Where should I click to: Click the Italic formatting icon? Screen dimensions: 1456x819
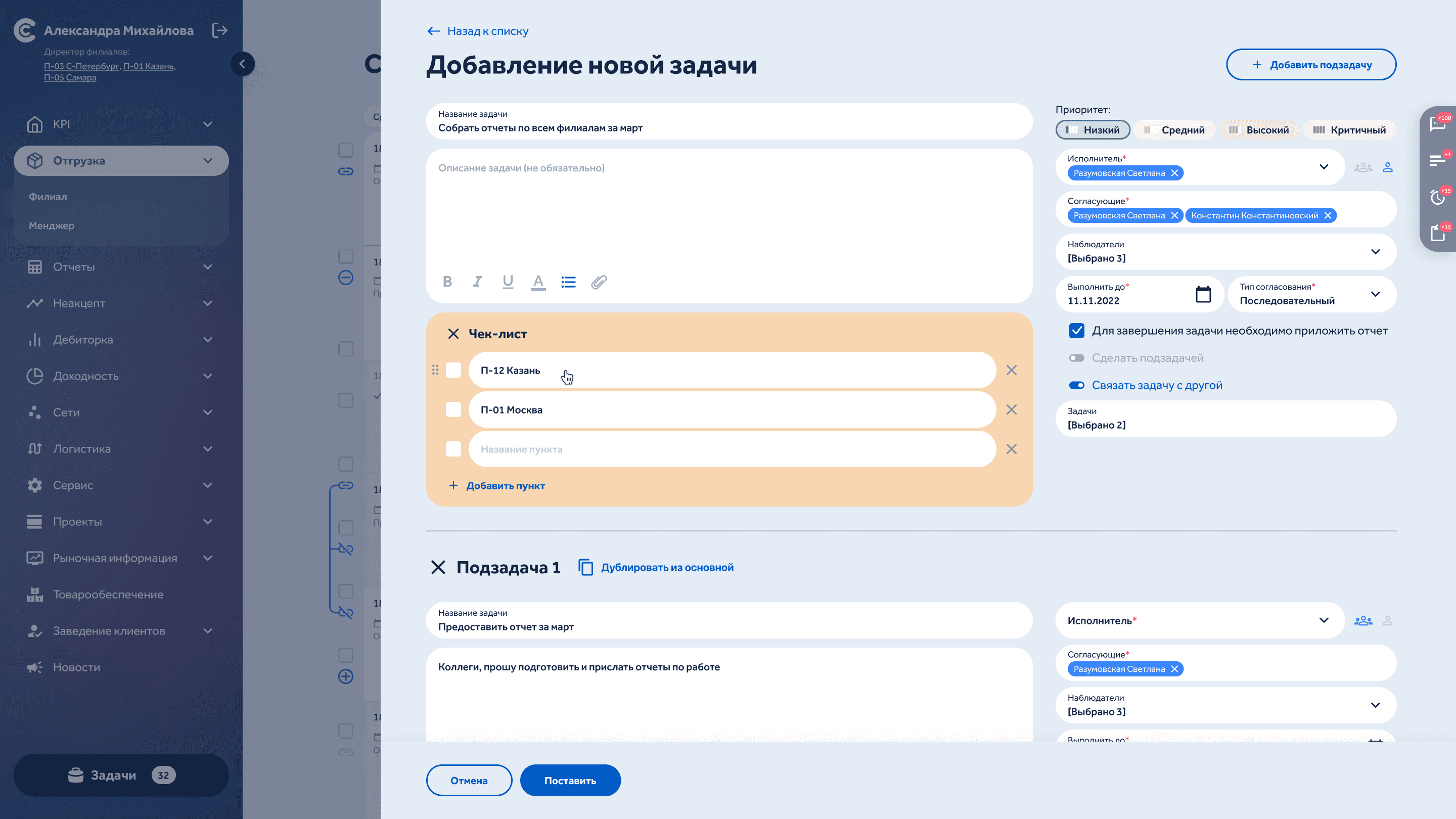tap(478, 282)
